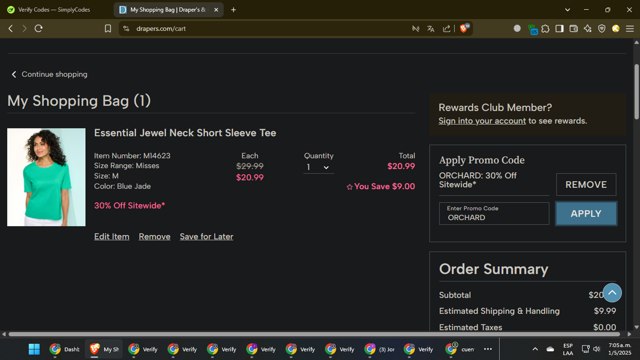The height and width of the screenshot is (360, 640).
Task: Click the green tee product thumbnail
Action: pyautogui.click(x=46, y=177)
